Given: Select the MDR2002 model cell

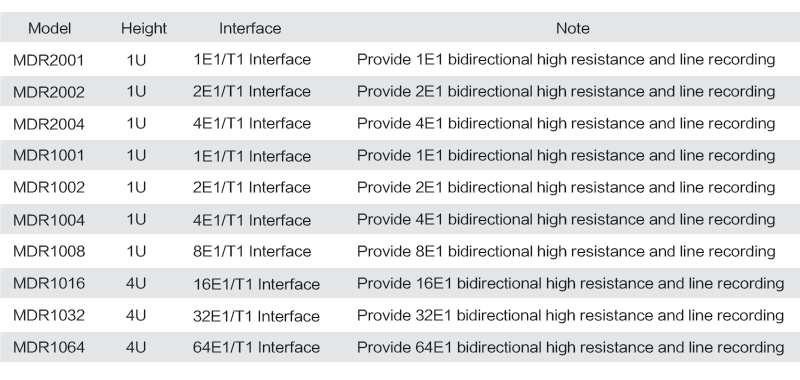Looking at the screenshot, I should click(48, 92).
